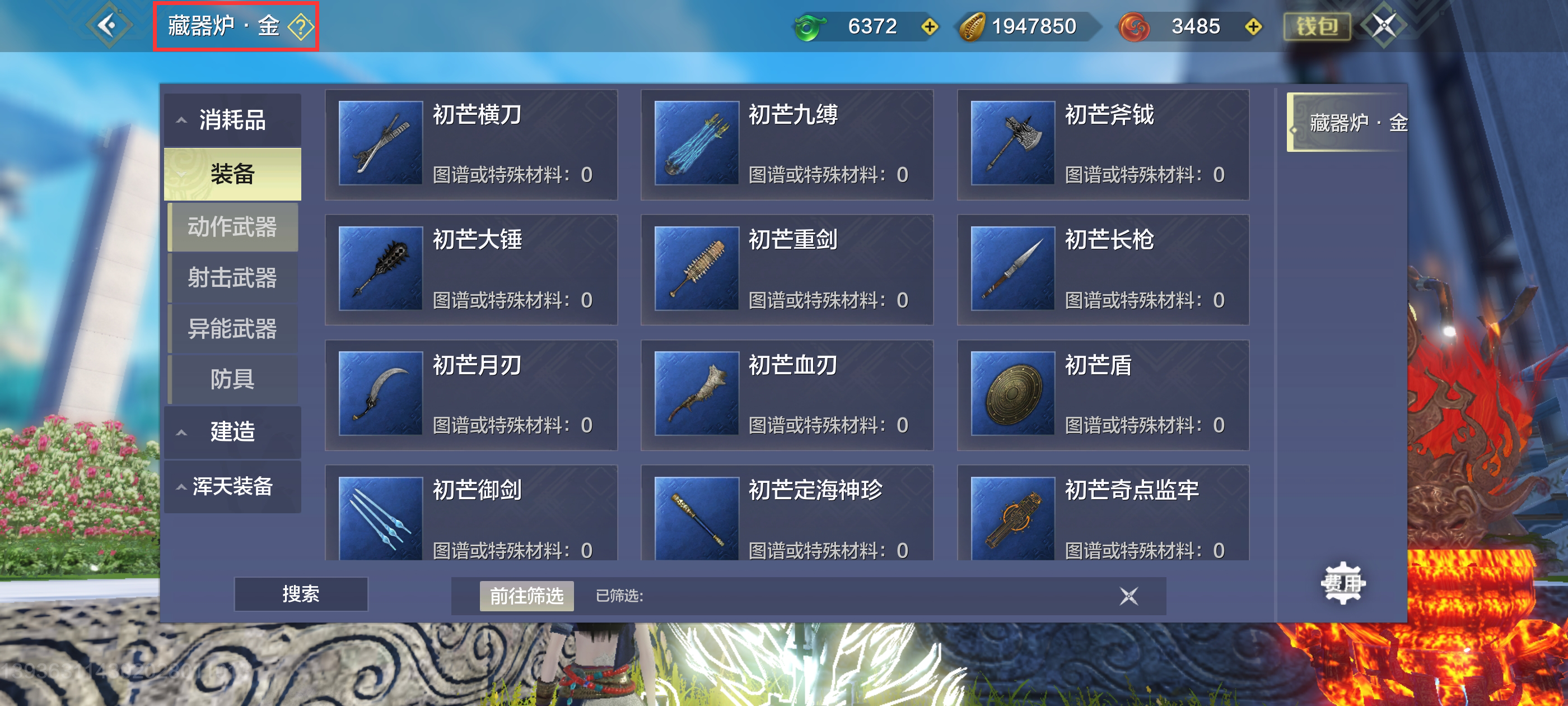Expand the 浑天装备 category
The height and width of the screenshot is (706, 1568).
pos(232,486)
